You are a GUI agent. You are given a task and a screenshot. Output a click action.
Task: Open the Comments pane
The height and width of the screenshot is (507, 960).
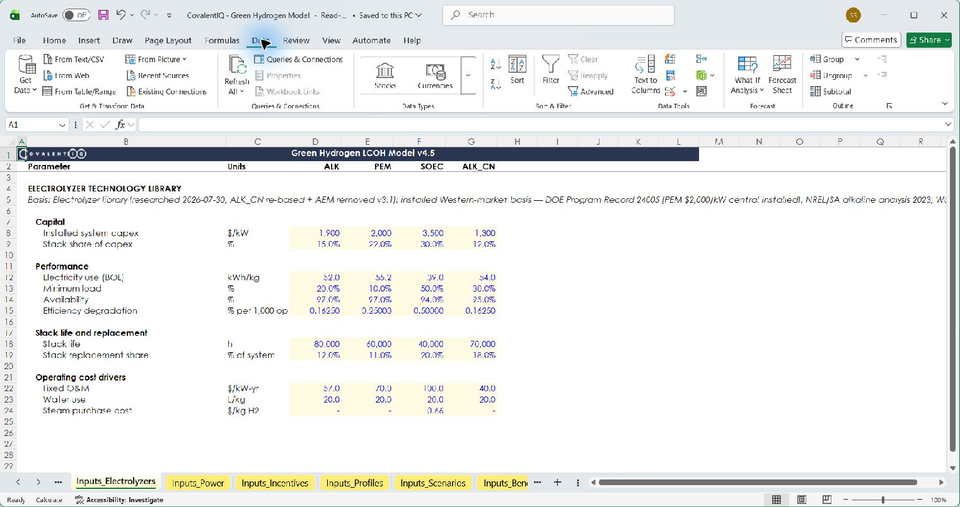click(x=871, y=40)
